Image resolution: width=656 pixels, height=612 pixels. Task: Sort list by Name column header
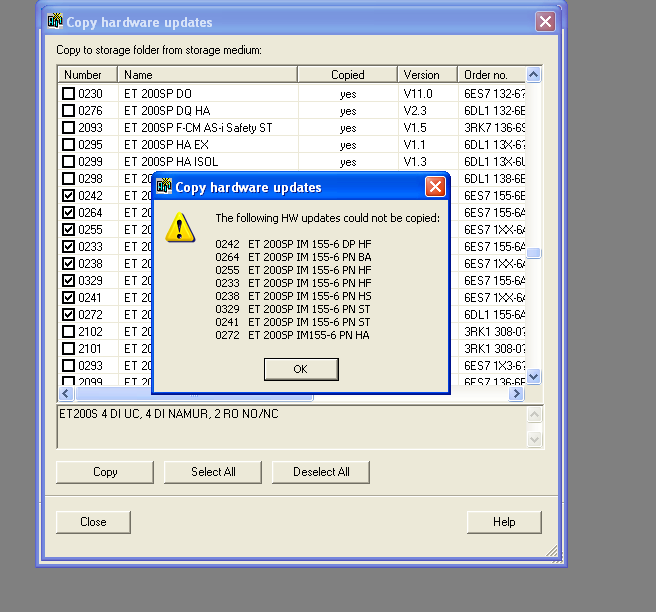tap(208, 74)
